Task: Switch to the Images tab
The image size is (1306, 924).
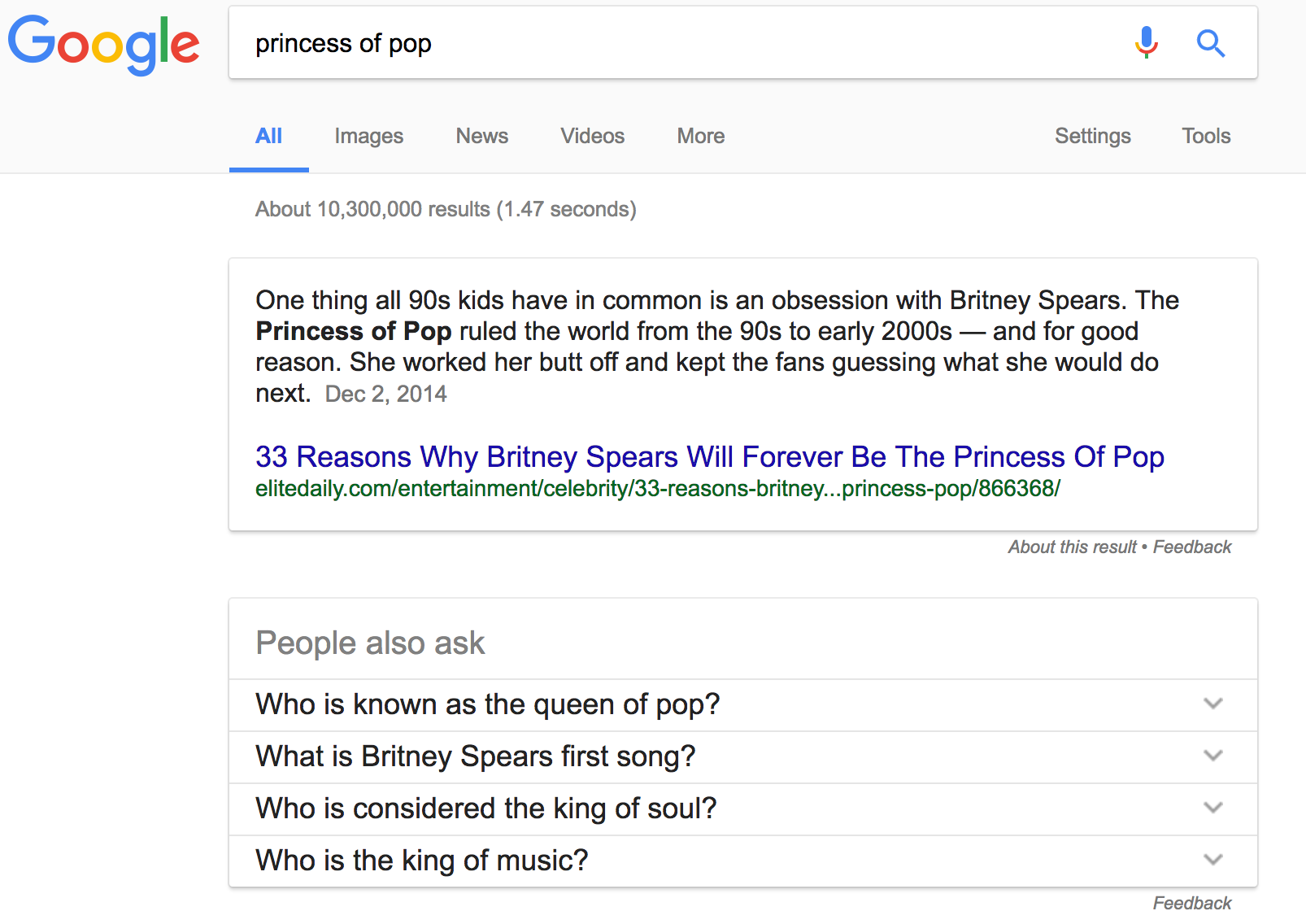Action: click(x=368, y=137)
